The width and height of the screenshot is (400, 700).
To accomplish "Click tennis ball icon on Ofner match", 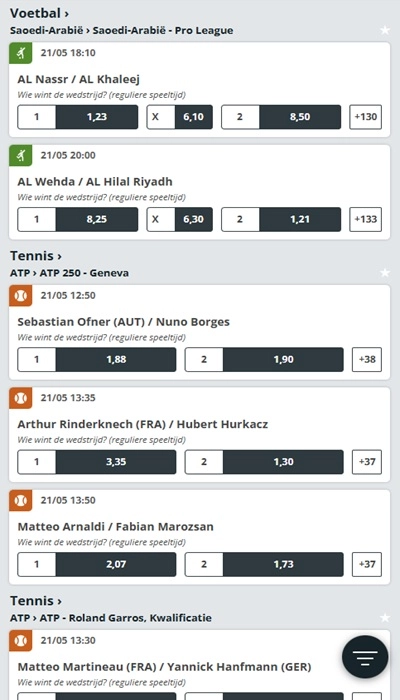I will 21,296.
